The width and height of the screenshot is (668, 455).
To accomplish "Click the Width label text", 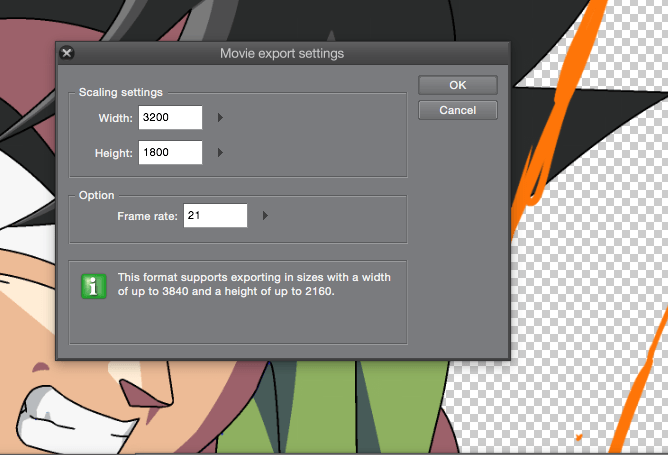I will click(115, 119).
